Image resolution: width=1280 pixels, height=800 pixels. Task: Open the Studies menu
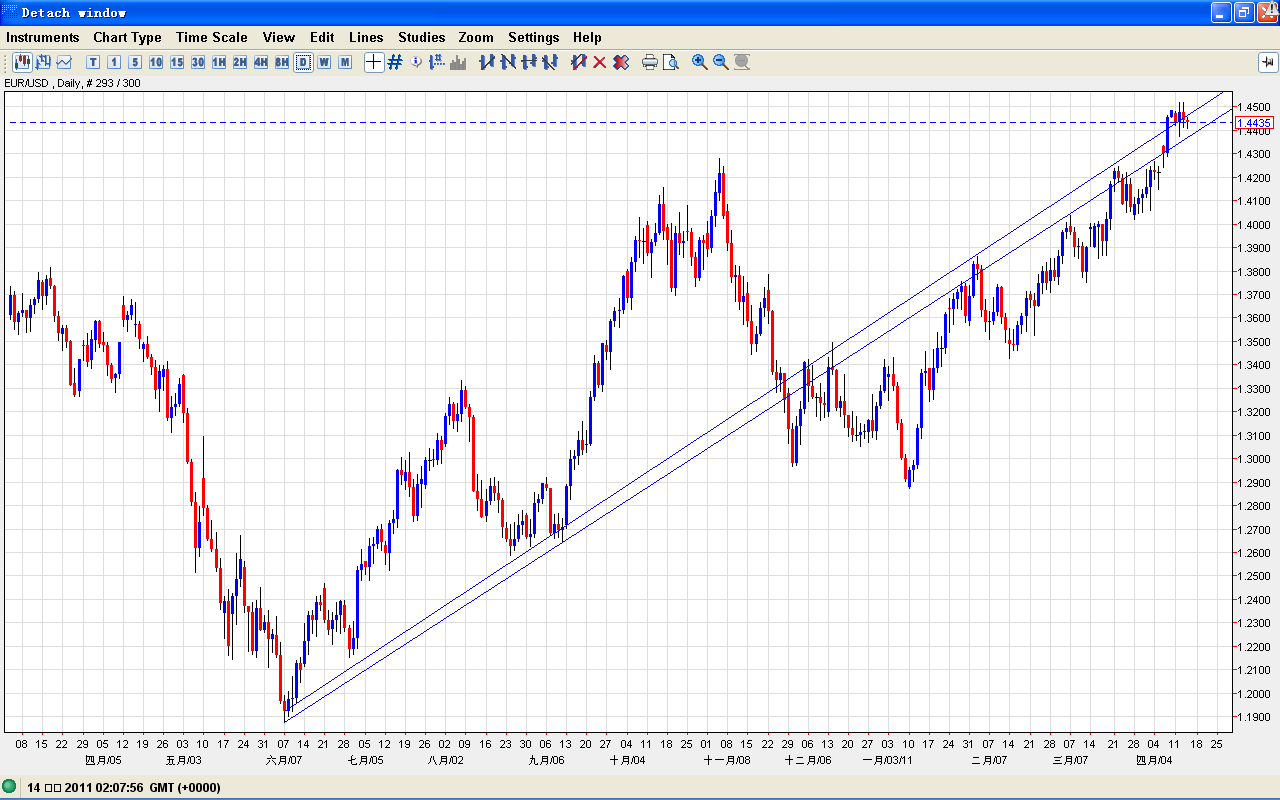[422, 37]
